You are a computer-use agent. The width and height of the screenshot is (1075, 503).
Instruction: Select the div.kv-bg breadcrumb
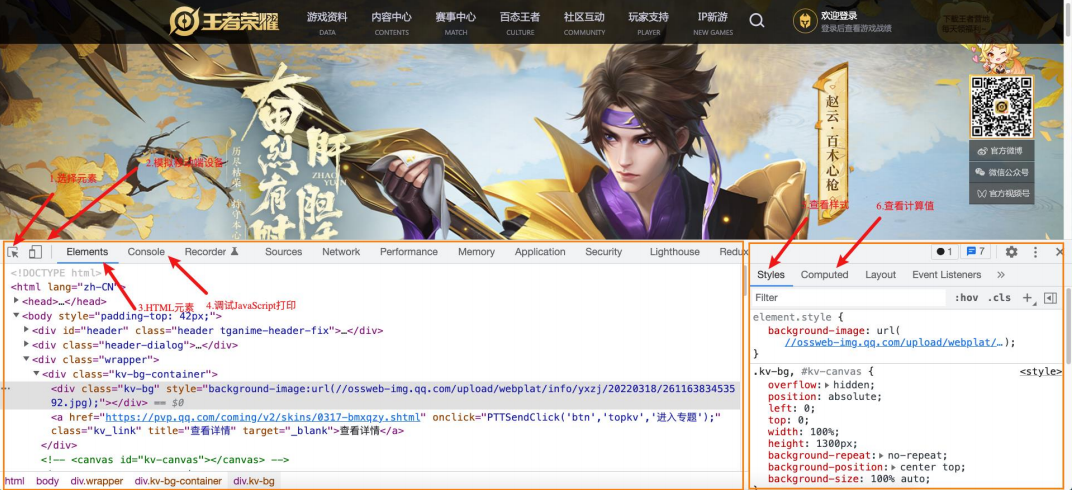coord(254,481)
